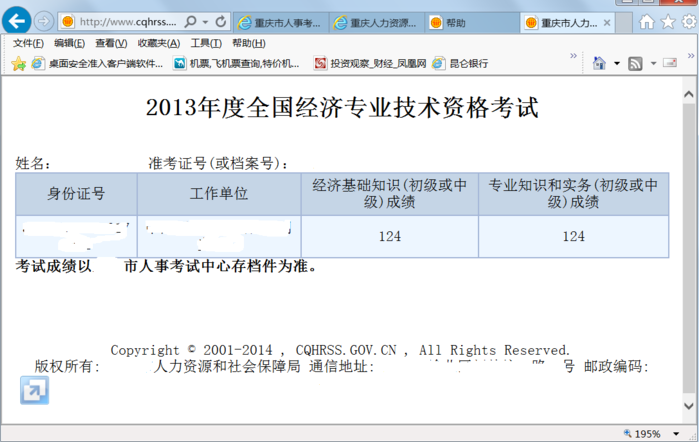Expand the address bar dropdown arrow
Image resolution: width=700 pixels, height=442 pixels.
(205, 21)
